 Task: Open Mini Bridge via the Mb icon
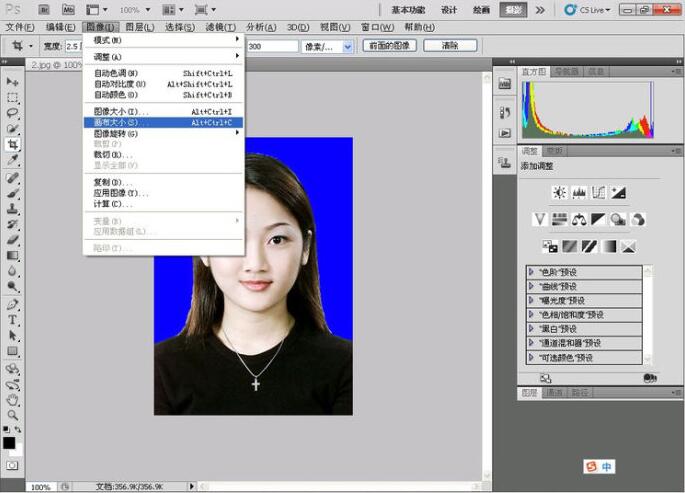tap(69, 9)
